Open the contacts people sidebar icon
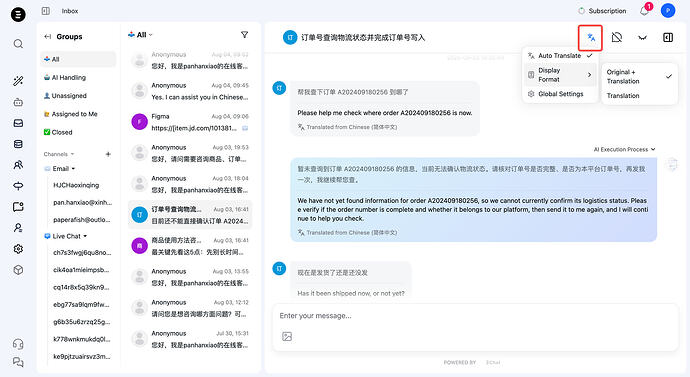690x377 pixels. (x=18, y=165)
